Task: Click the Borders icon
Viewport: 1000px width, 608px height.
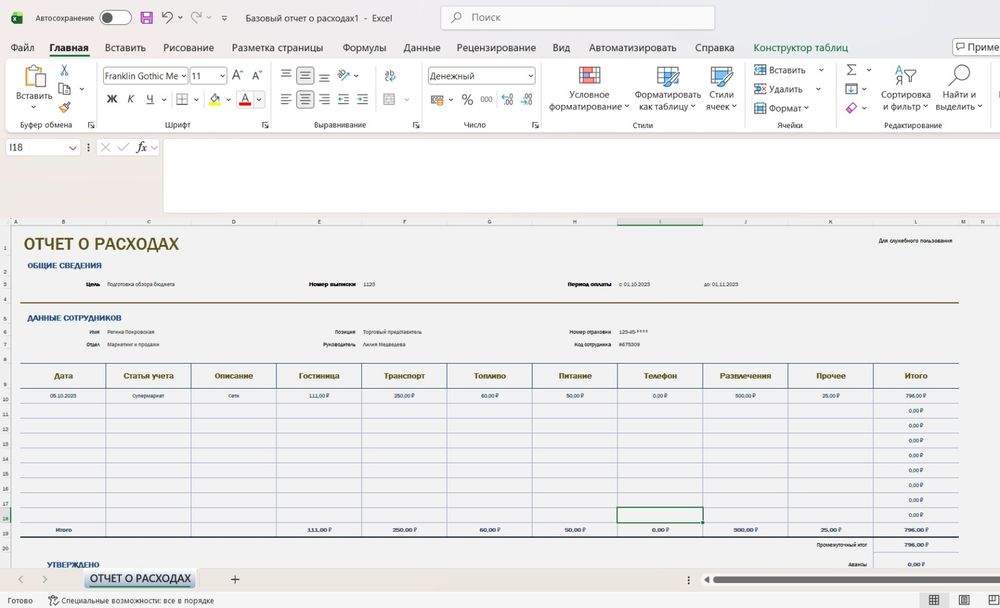Action: (182, 99)
